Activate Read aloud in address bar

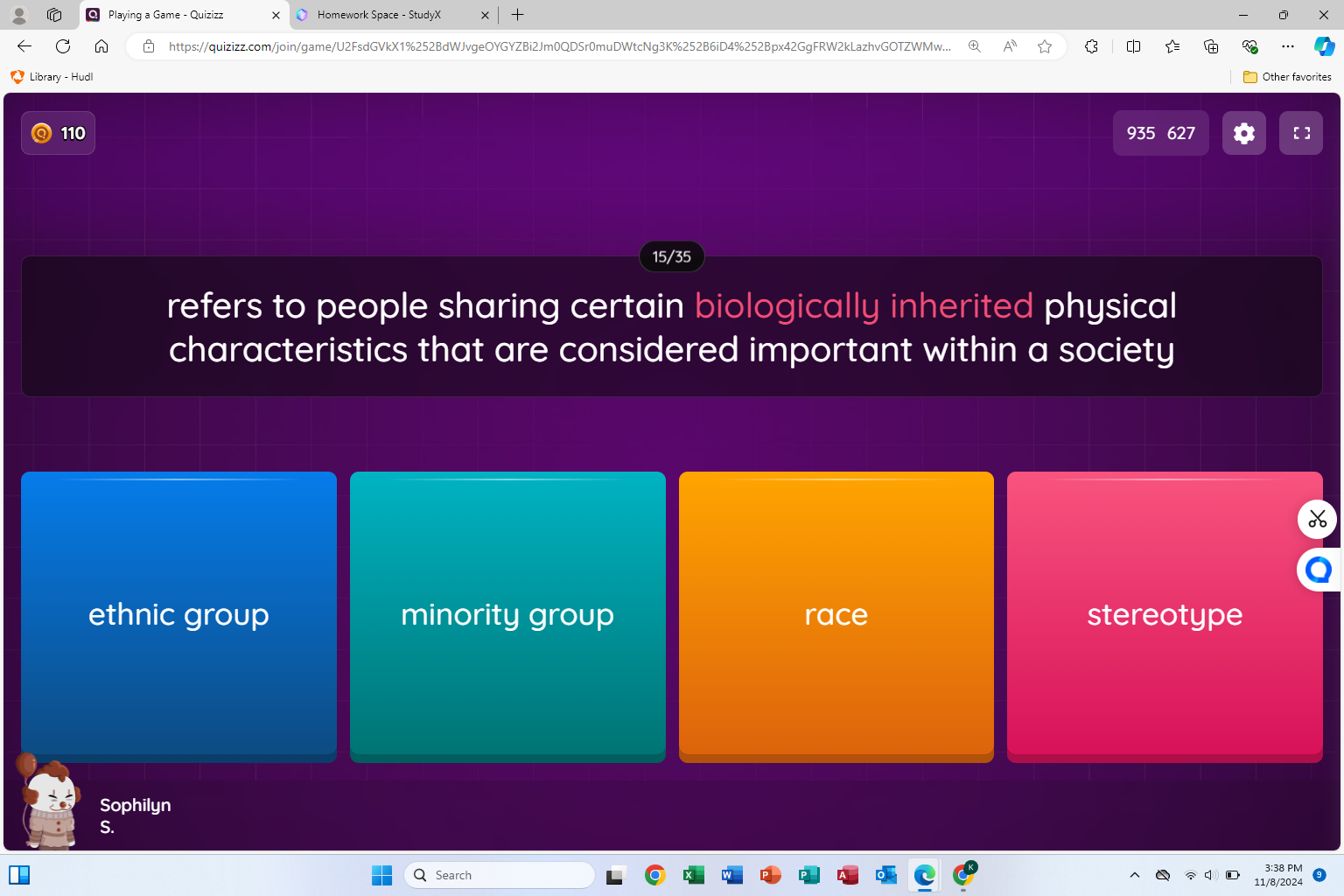click(x=1010, y=46)
